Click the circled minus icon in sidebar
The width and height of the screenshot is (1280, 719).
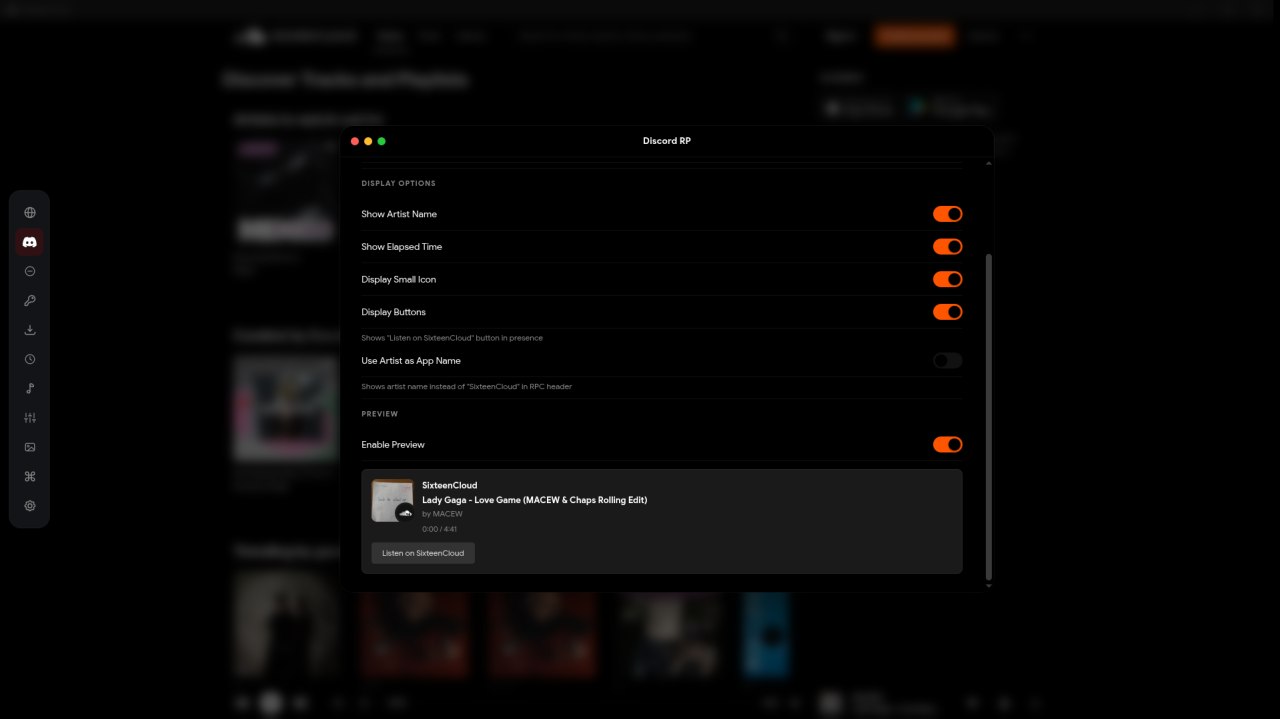point(30,271)
